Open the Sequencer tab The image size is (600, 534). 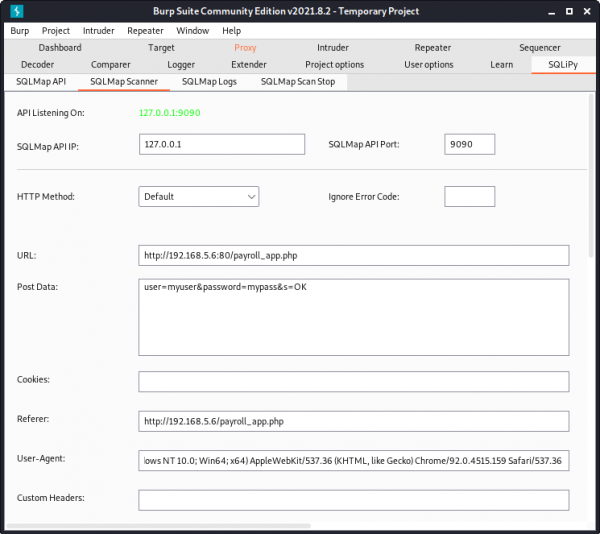[539, 48]
